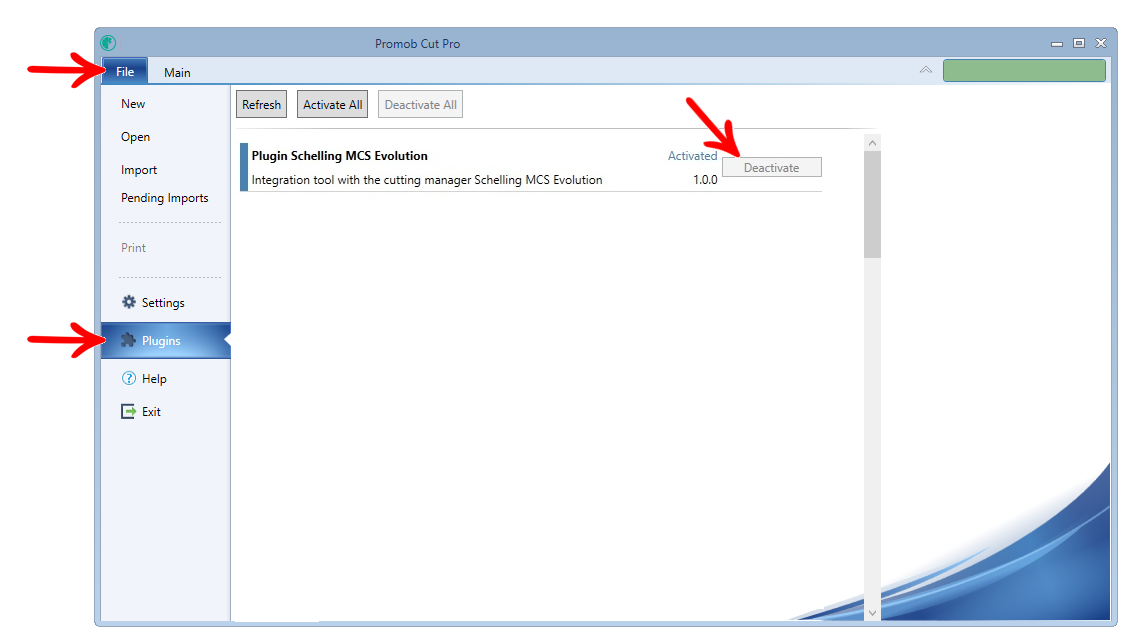Click the Integration tool description text
Screen dimensions: 1122x633
tap(427, 180)
